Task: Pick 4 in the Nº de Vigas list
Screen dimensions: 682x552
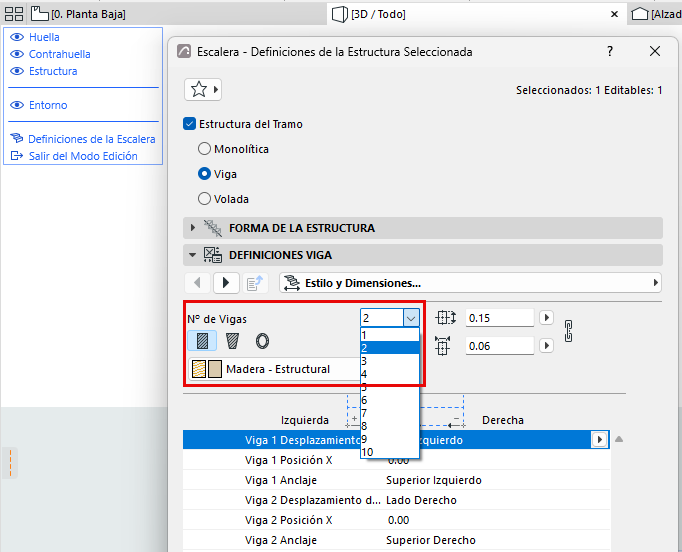Action: click(390, 374)
